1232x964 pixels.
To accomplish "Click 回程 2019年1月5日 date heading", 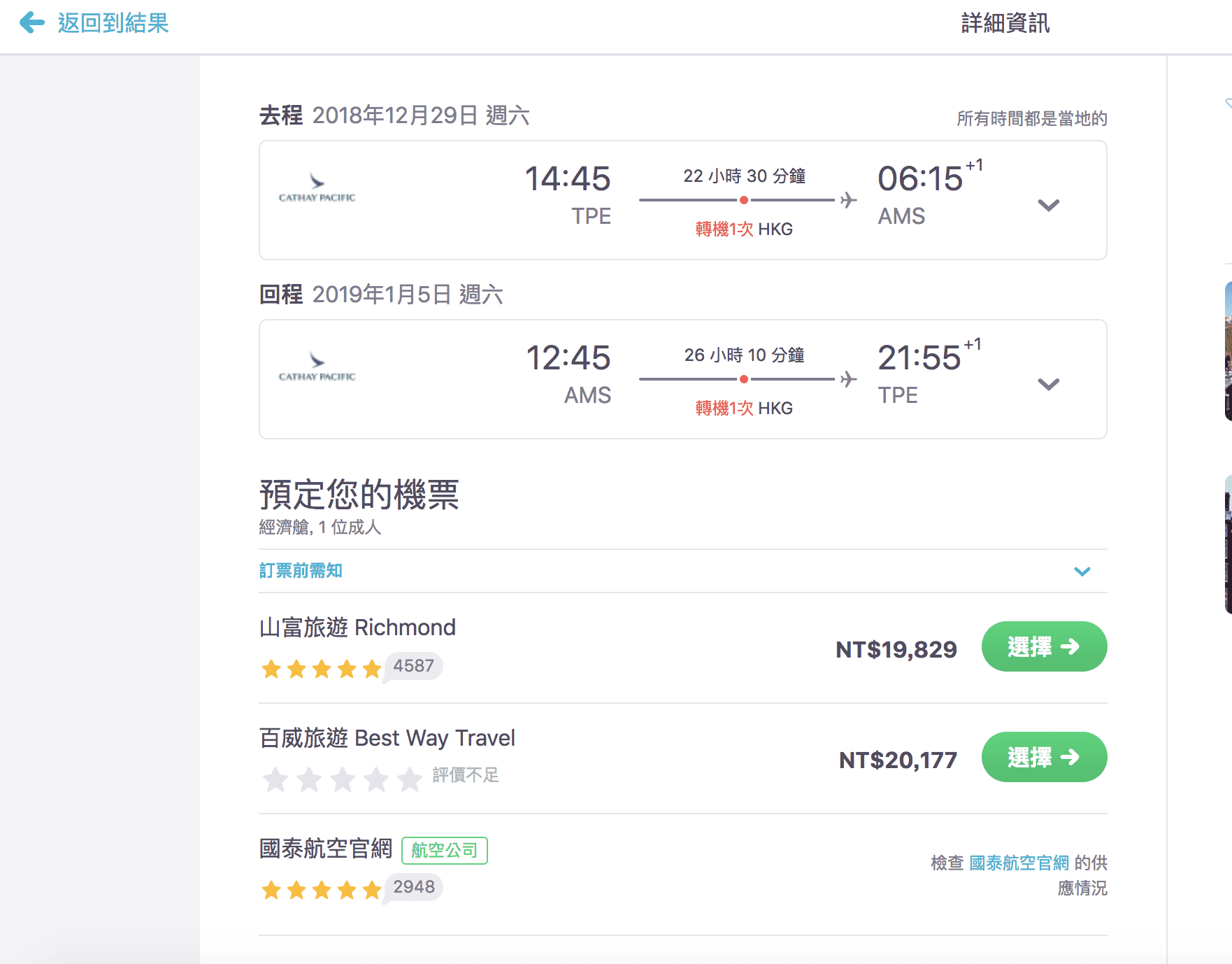I will 381,294.
